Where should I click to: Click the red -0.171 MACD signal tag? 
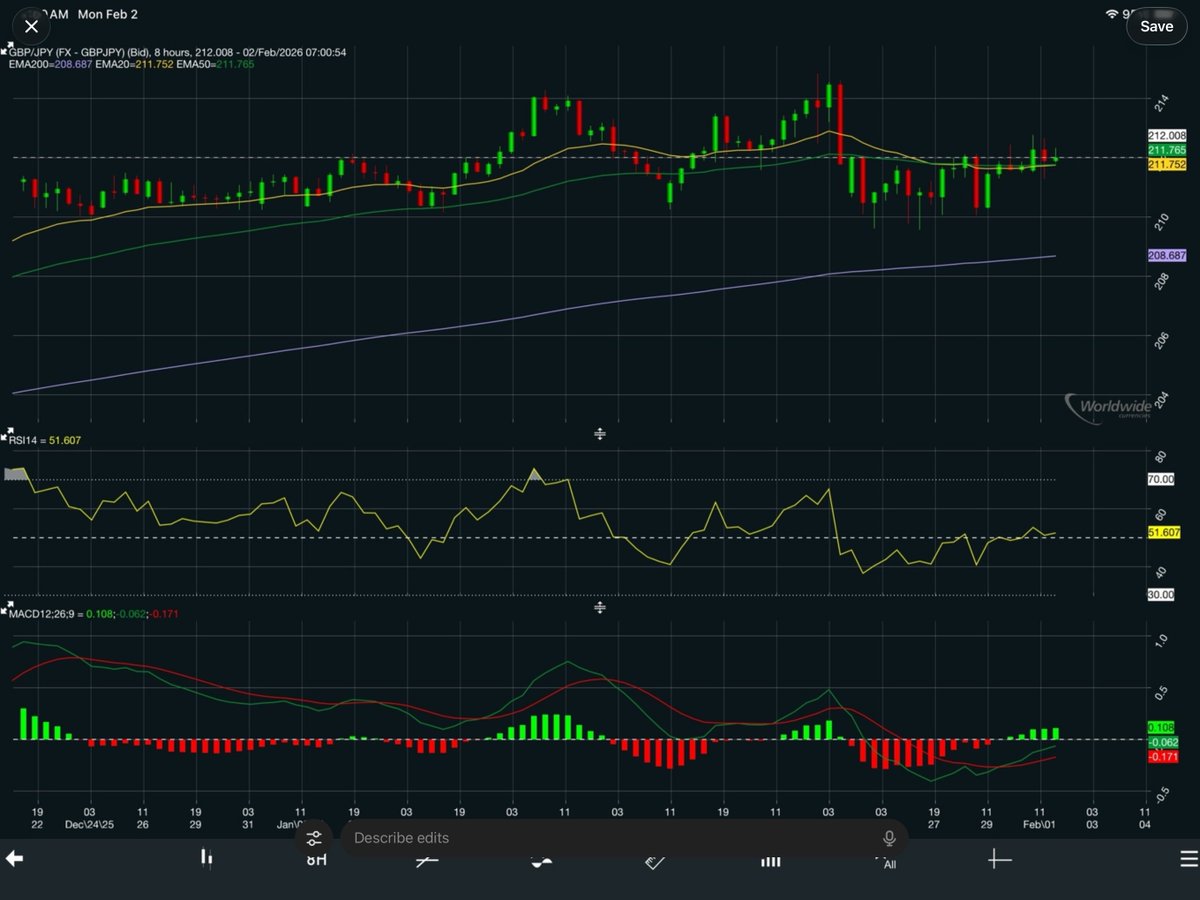[x=1161, y=757]
